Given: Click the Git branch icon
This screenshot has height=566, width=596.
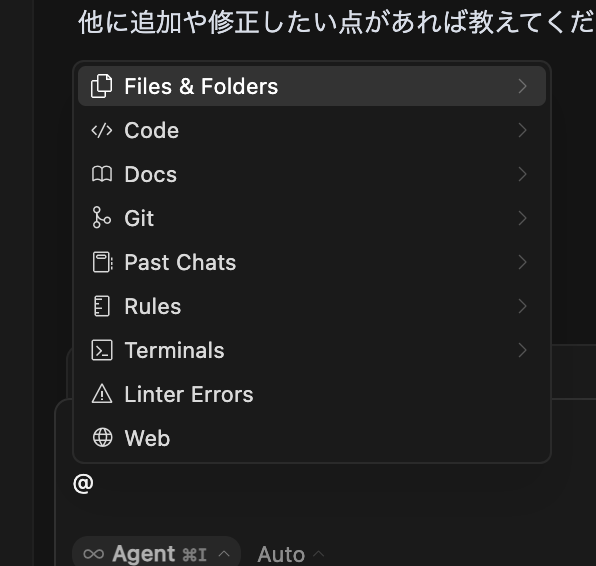Looking at the screenshot, I should (x=101, y=218).
